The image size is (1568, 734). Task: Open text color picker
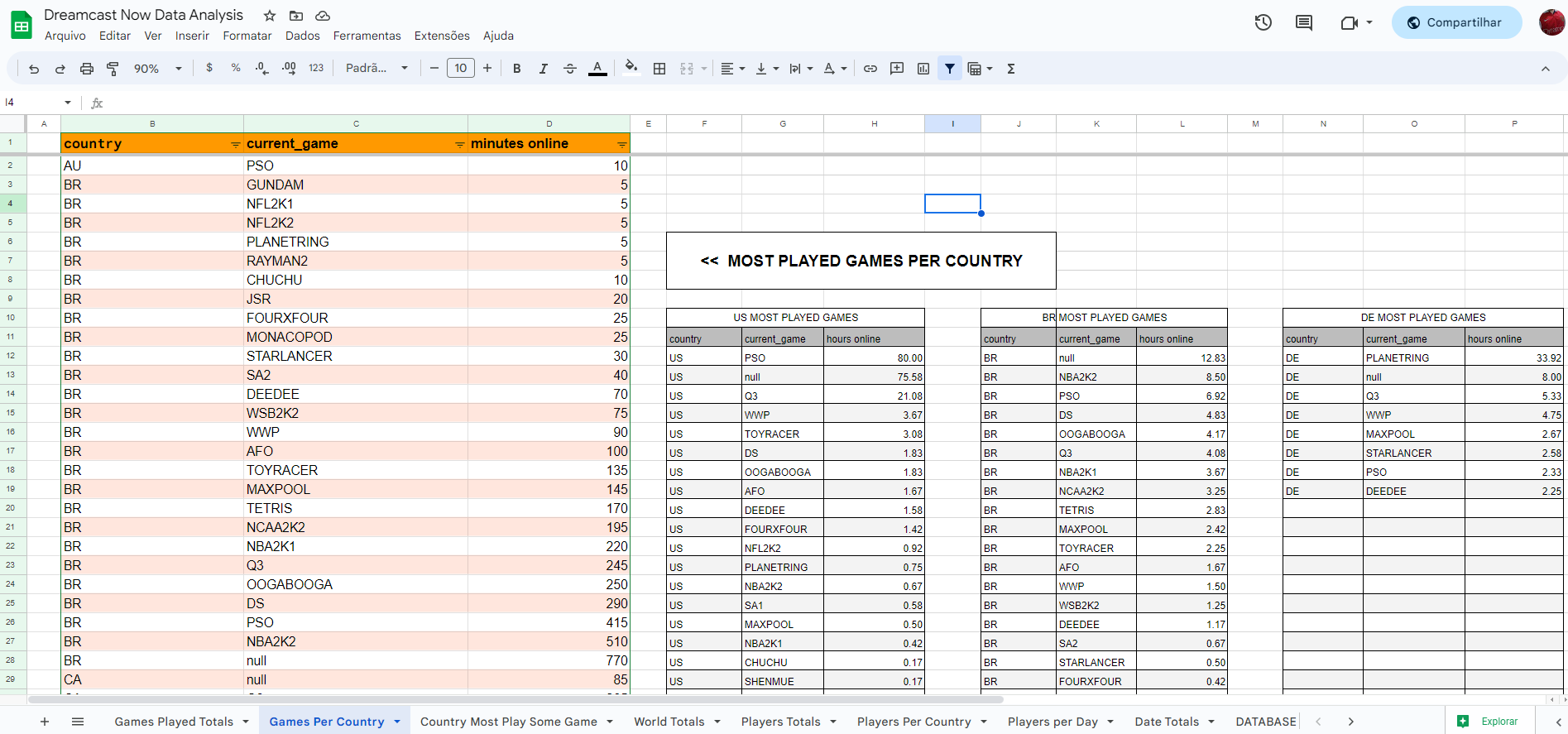pos(597,69)
